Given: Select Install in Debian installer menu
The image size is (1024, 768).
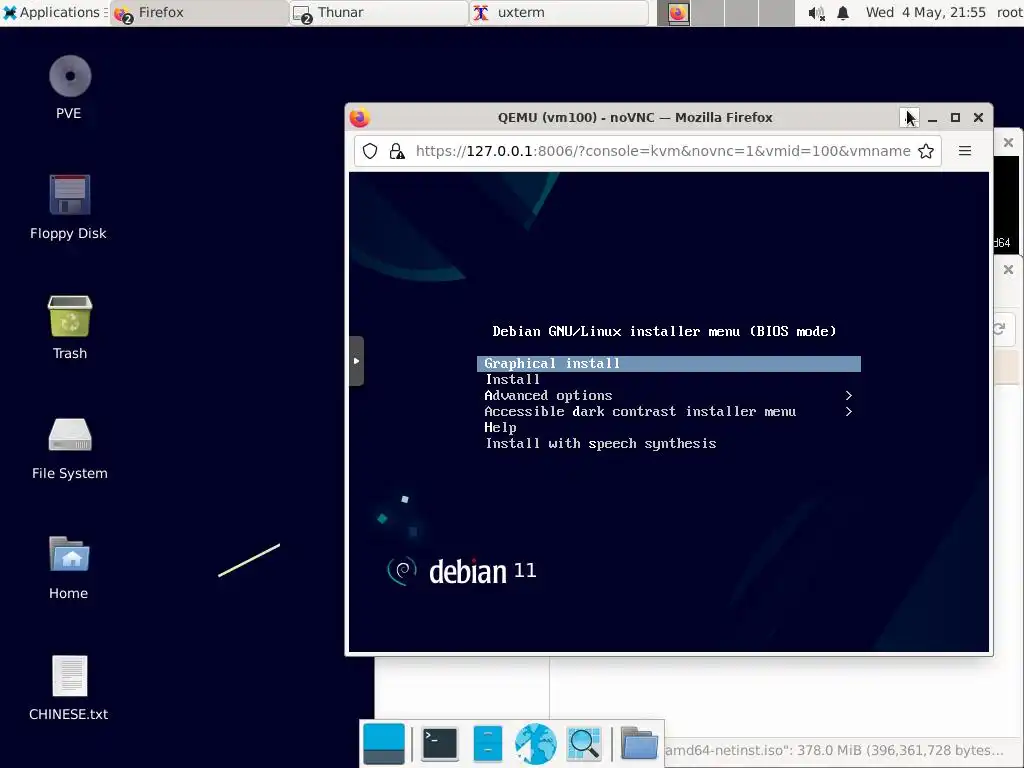Looking at the screenshot, I should pos(513,379).
